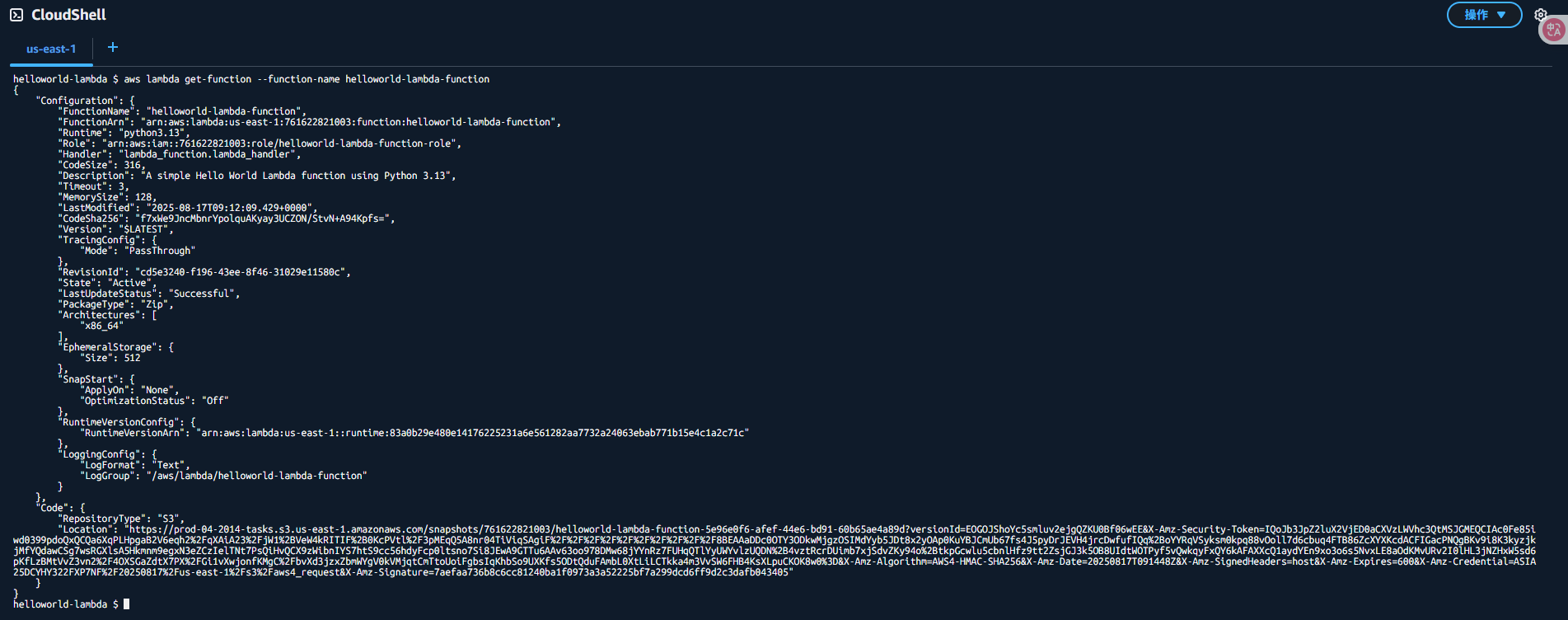Screen dimensions: 1568x620
Task: Click the "Architectures": [ line
Action: click(108, 315)
